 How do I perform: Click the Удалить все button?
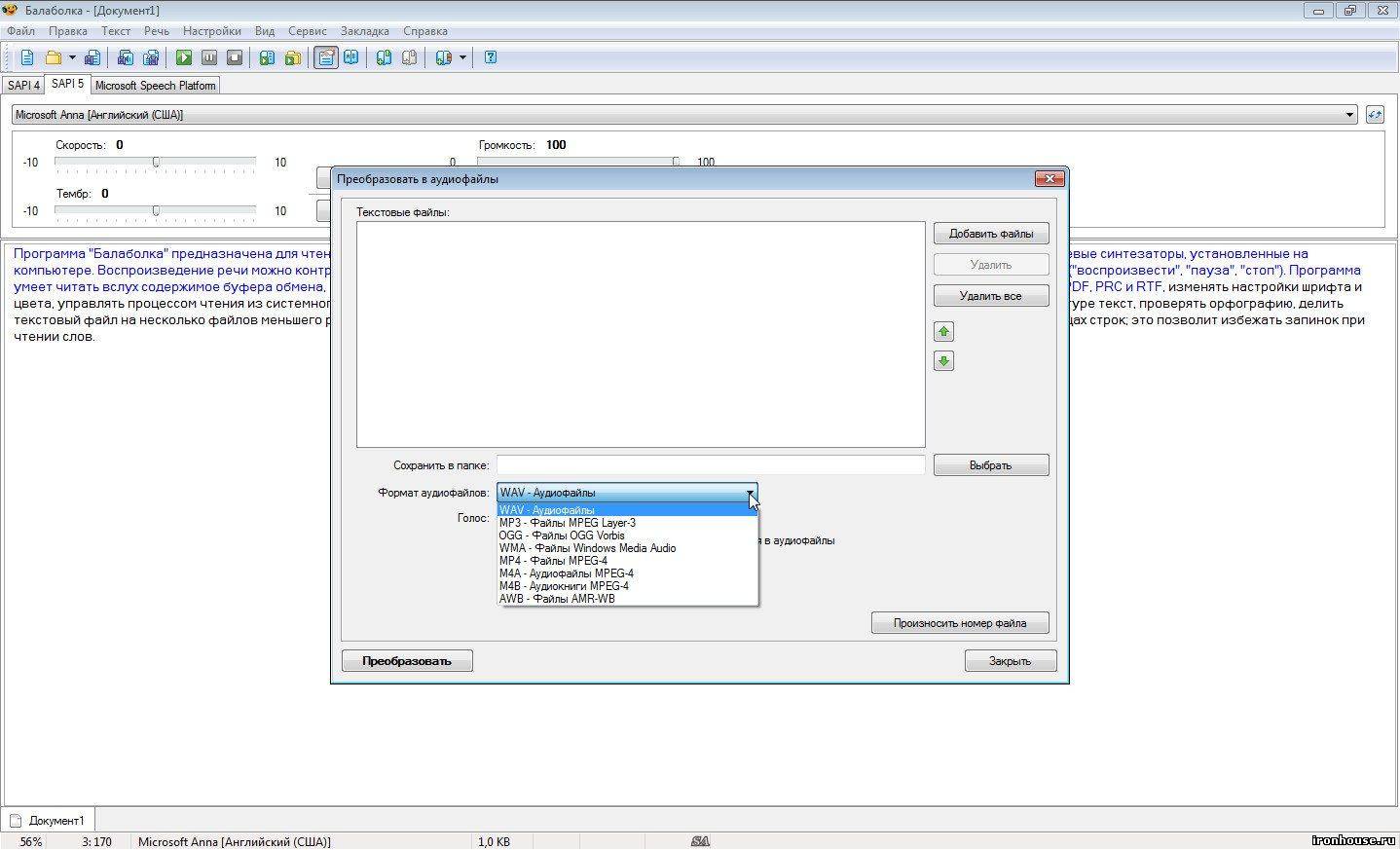[991, 296]
